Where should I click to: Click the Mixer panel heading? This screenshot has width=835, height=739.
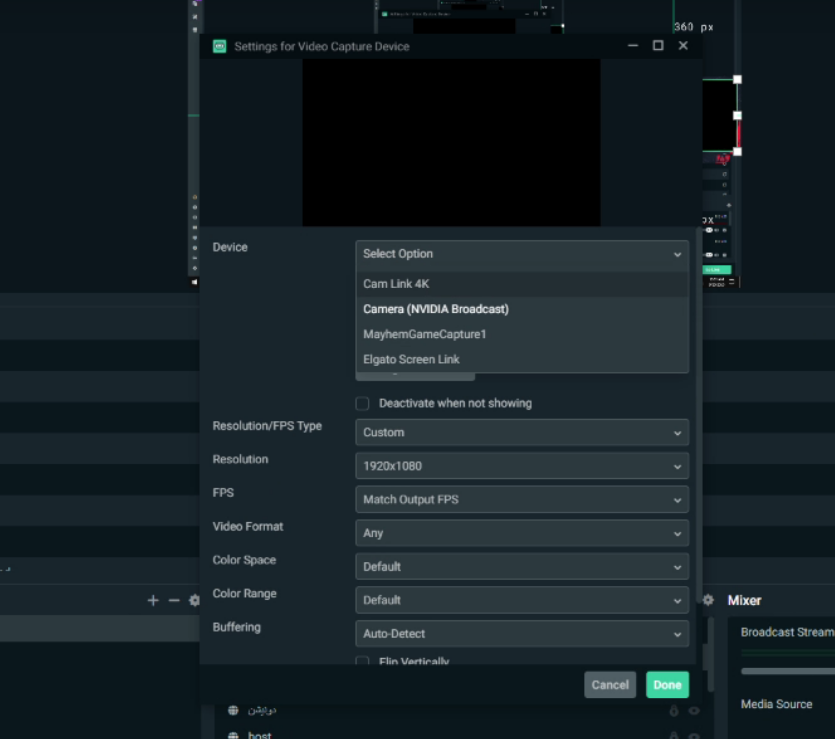point(744,600)
